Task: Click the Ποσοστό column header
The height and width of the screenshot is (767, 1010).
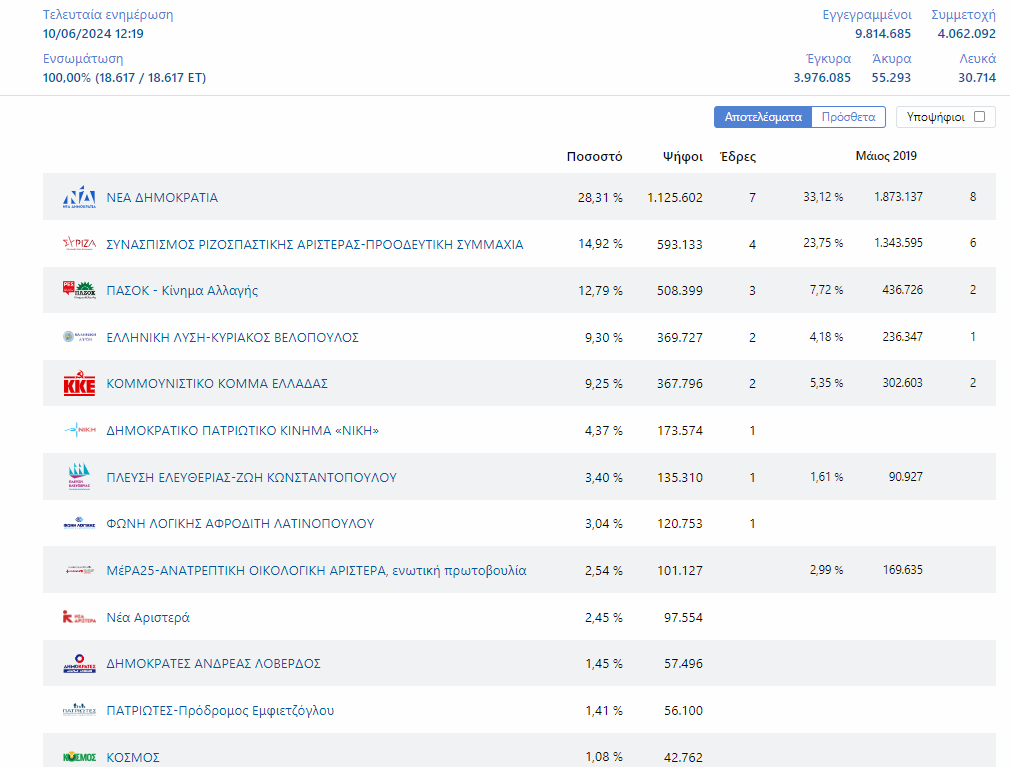Action: pyautogui.click(x=595, y=156)
